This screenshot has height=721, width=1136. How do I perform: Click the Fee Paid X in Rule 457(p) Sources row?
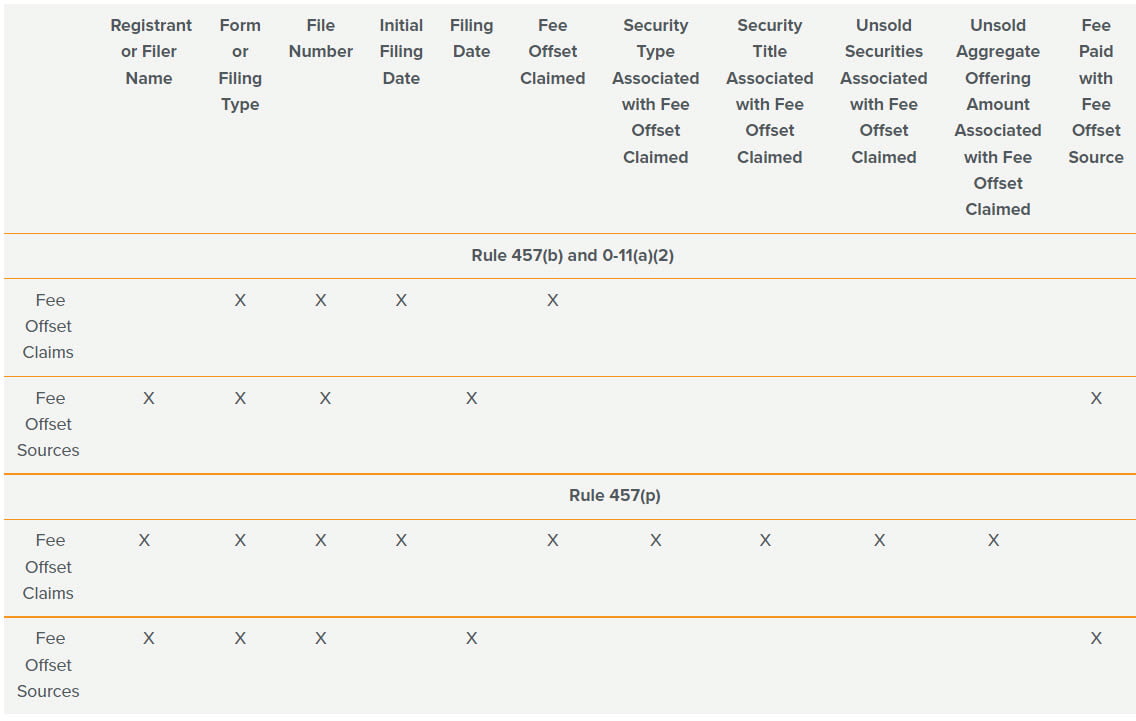coord(1095,638)
